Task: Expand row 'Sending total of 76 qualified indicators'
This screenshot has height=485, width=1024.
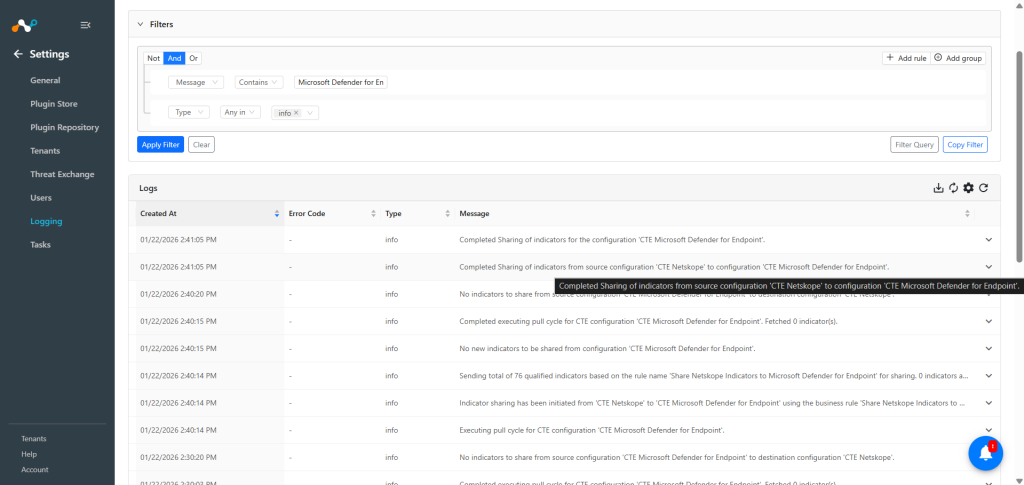Action: tap(989, 375)
